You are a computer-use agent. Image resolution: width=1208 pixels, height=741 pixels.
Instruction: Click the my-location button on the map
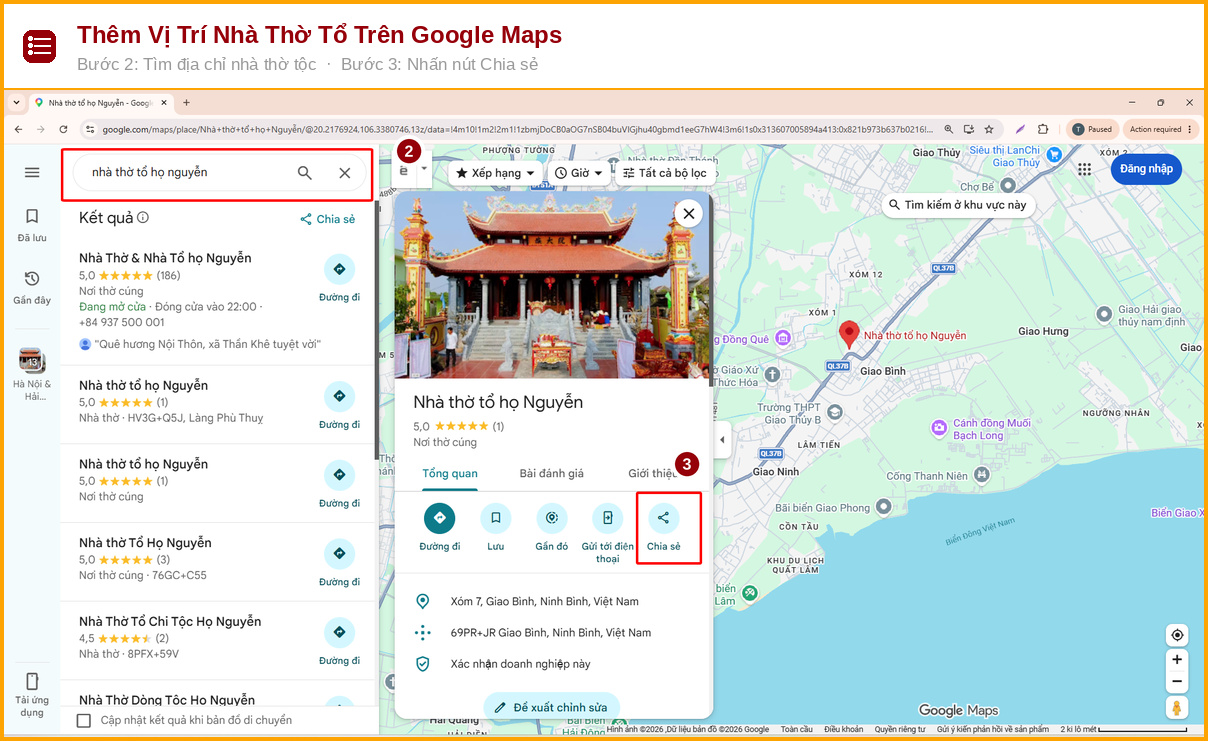[x=1177, y=635]
